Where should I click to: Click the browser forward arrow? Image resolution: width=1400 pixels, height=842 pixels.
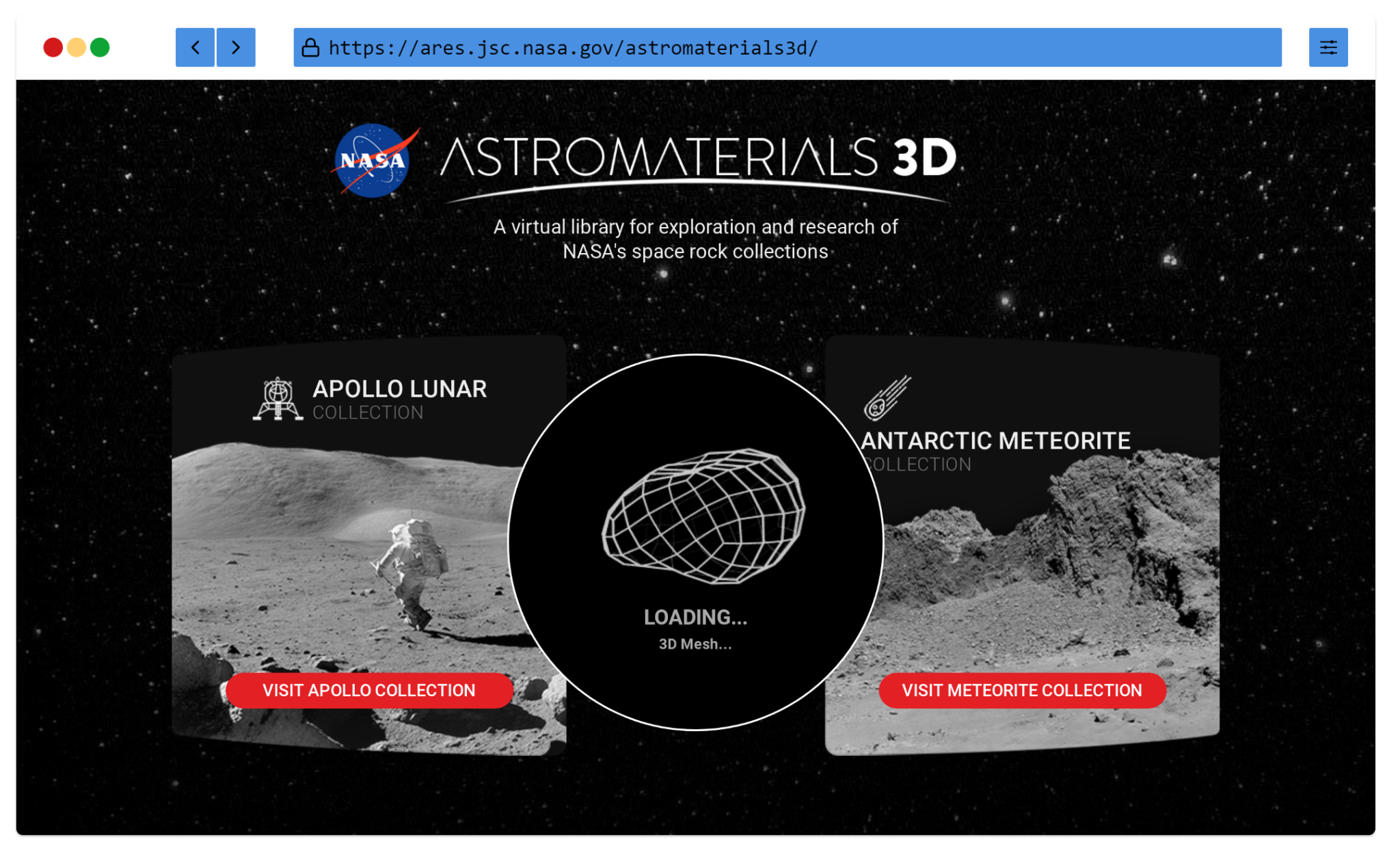point(236,47)
